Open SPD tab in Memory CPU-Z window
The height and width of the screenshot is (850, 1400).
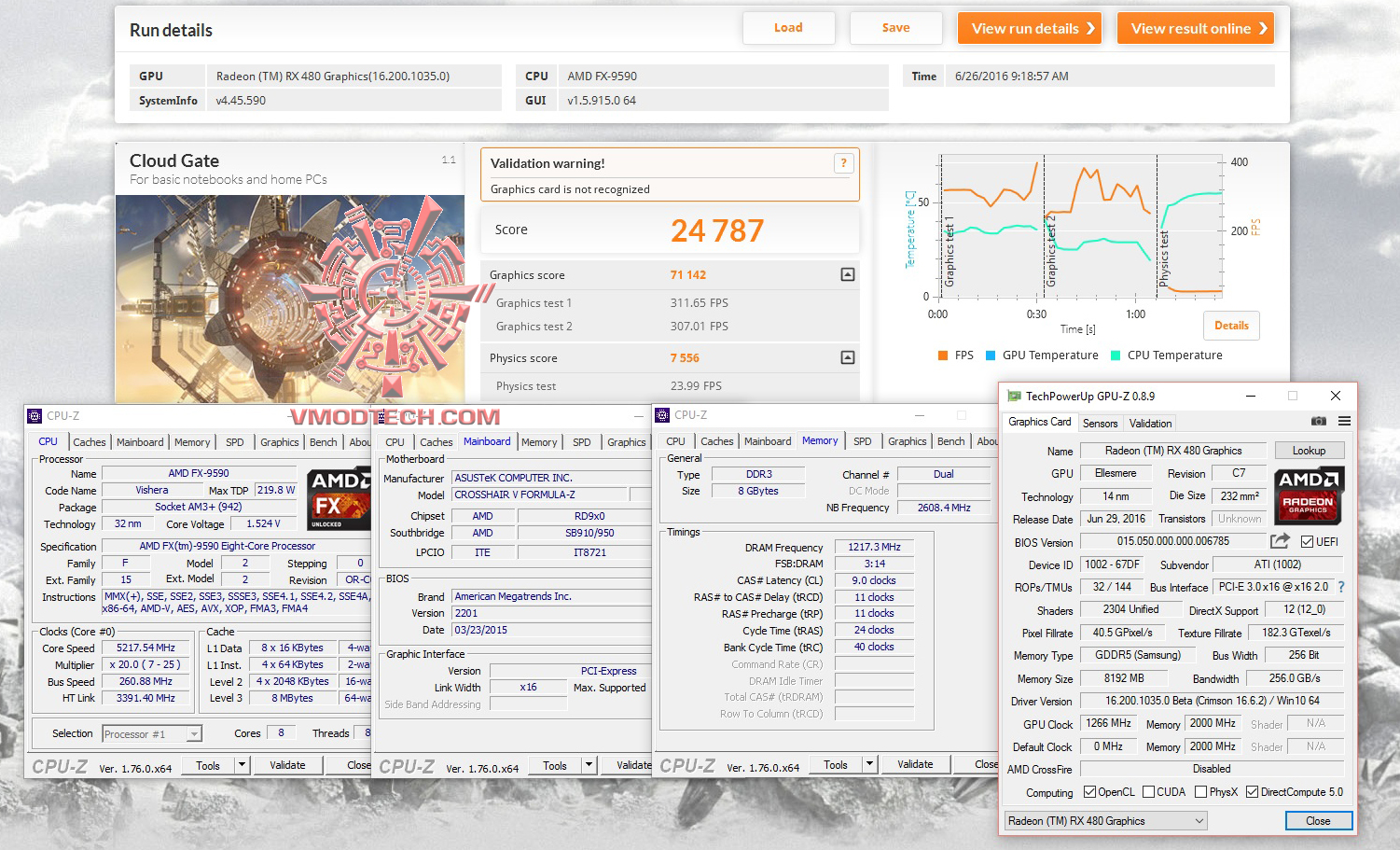(863, 441)
